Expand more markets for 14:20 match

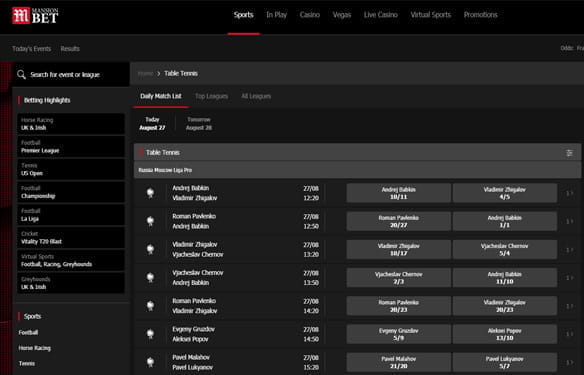(x=569, y=306)
